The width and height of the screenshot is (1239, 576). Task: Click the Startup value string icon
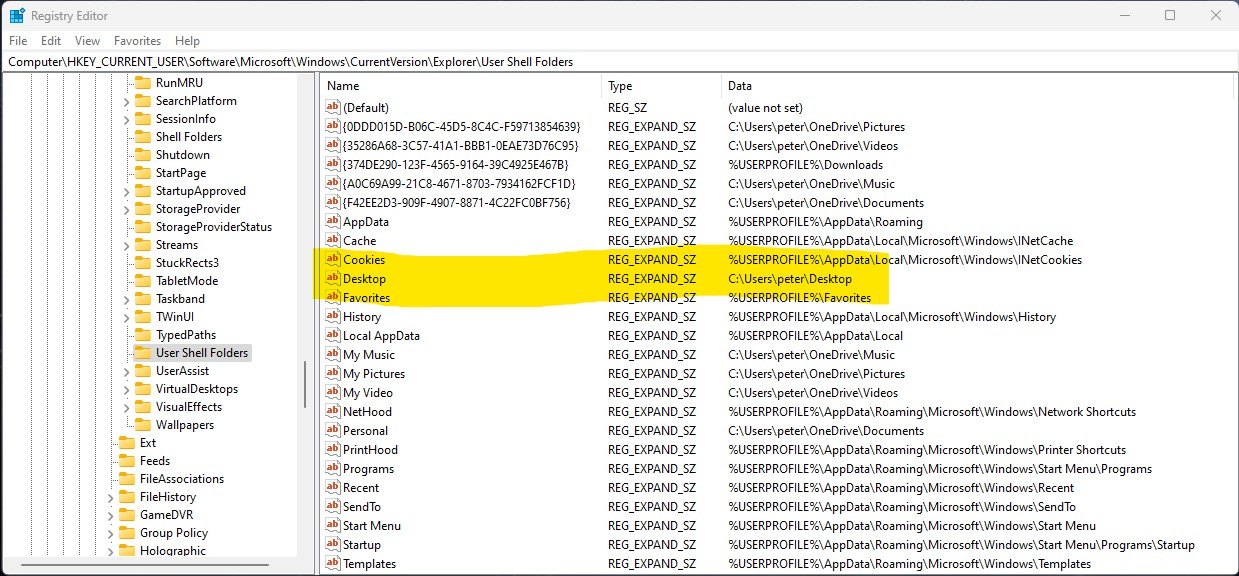pyautogui.click(x=333, y=545)
